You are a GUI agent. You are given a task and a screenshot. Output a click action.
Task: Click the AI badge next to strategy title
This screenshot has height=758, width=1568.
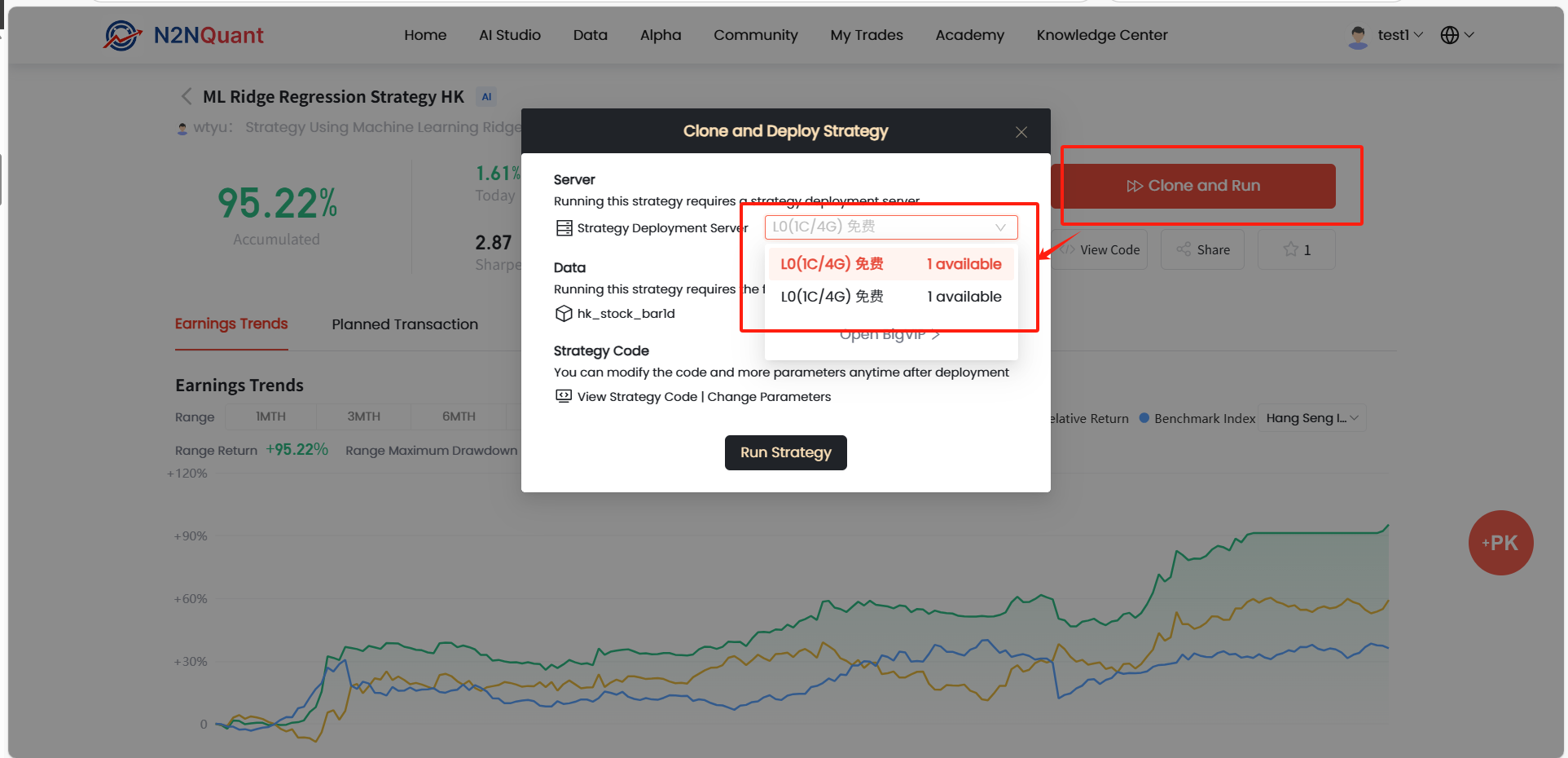point(486,97)
